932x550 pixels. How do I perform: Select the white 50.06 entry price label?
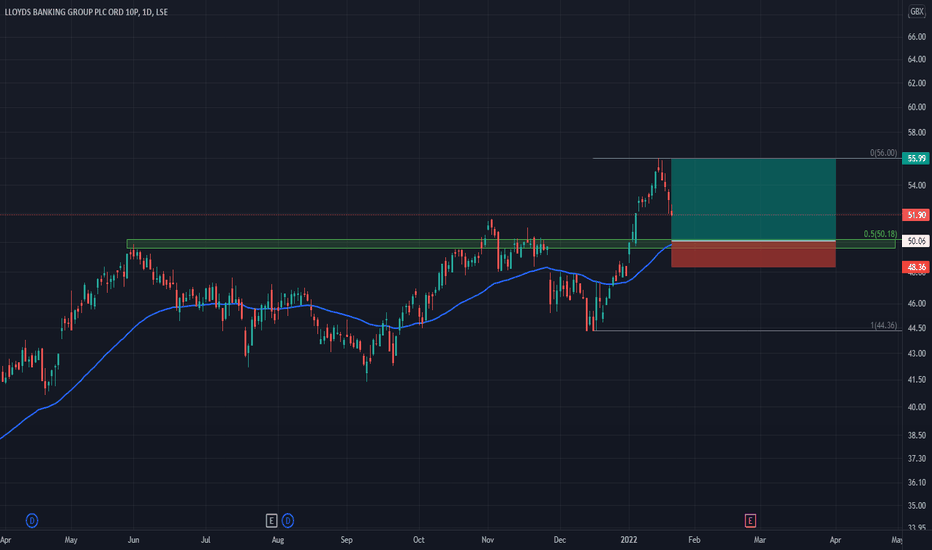point(916,241)
